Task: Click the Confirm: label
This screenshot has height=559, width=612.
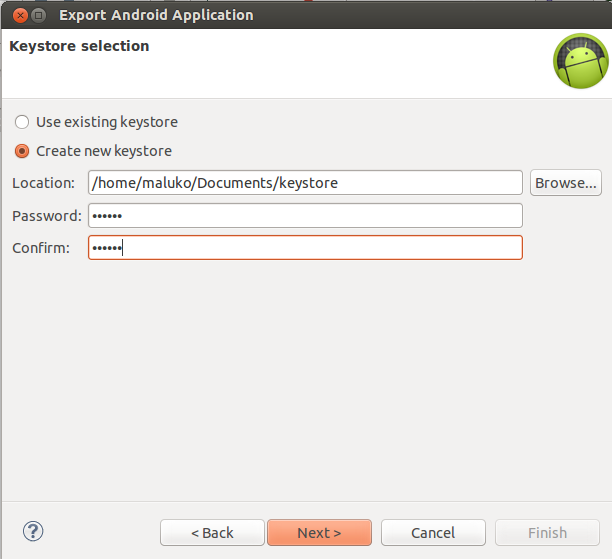Action: [x=41, y=248]
